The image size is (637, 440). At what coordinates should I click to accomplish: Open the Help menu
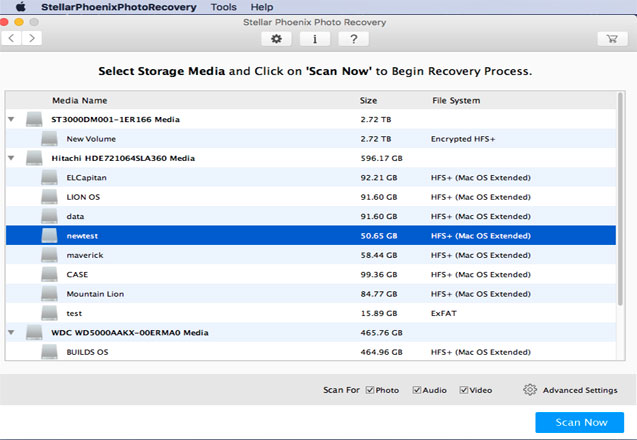point(262,7)
